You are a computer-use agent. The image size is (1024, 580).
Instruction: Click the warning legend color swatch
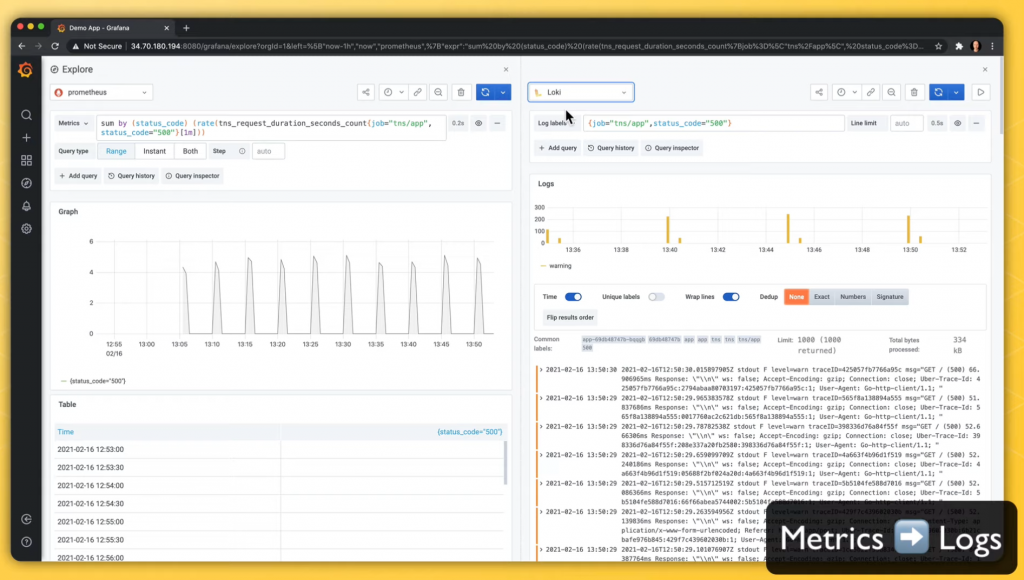click(543, 266)
